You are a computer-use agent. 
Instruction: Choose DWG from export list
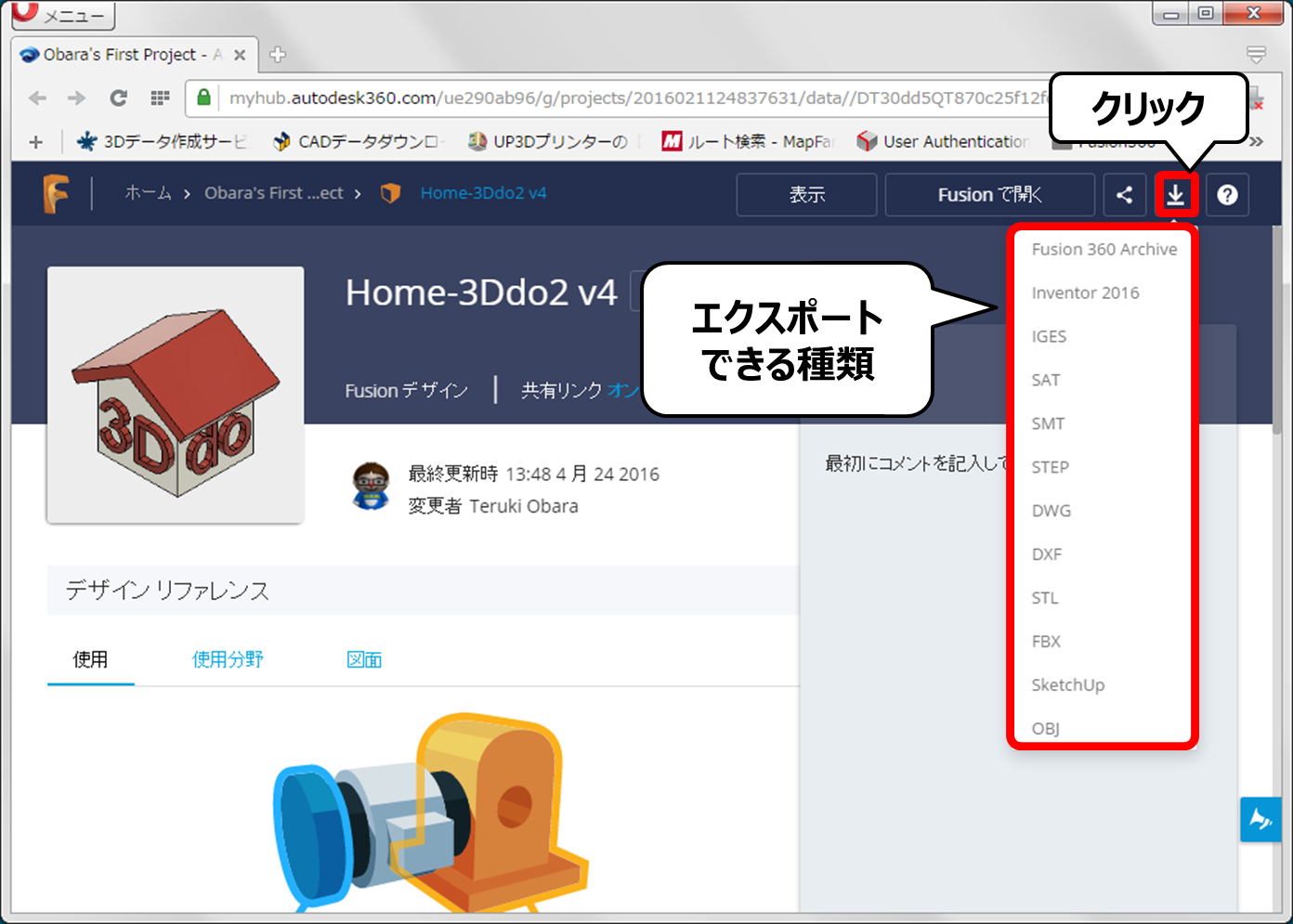(x=1051, y=511)
